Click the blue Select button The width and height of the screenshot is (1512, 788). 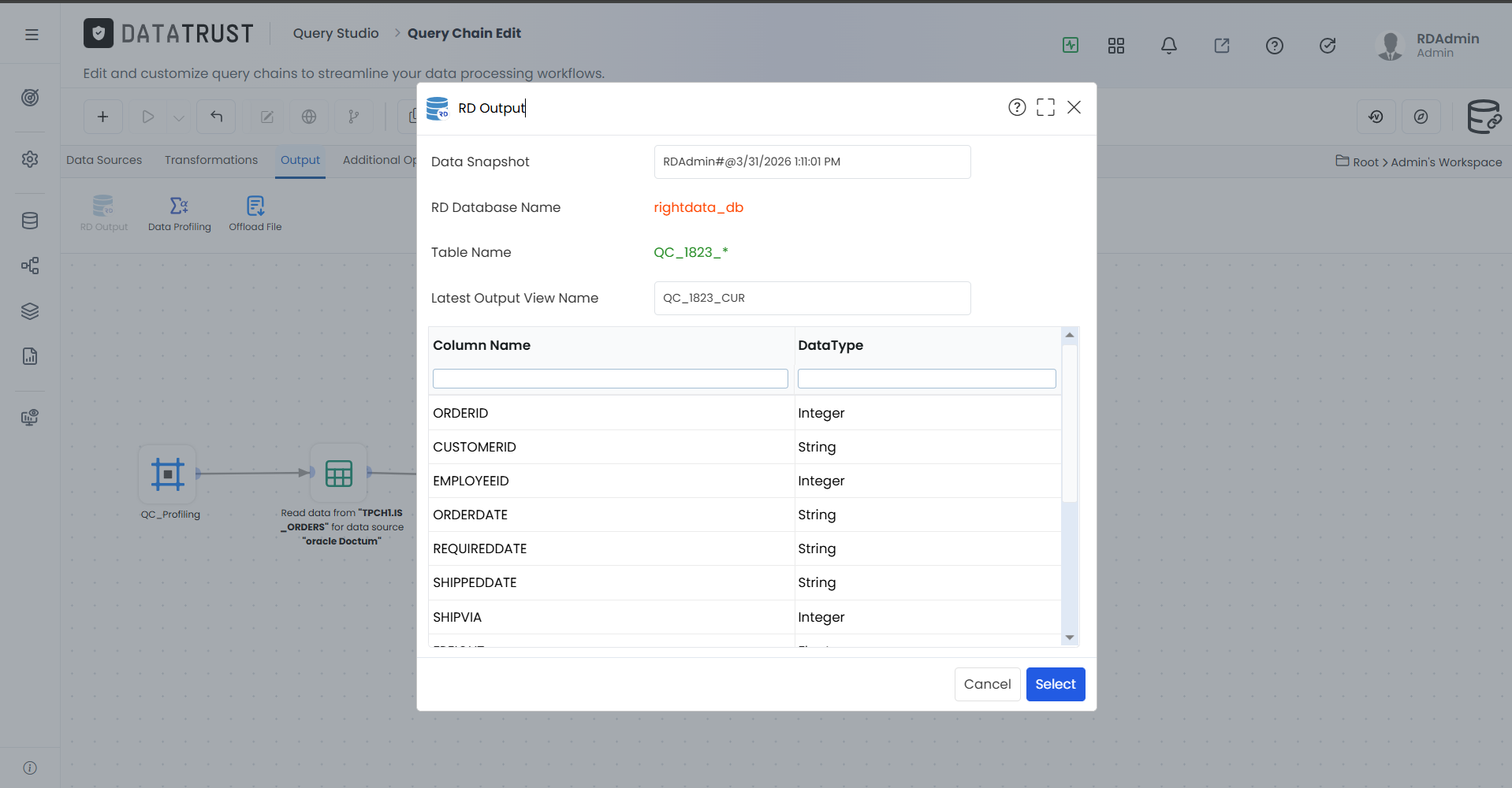click(1056, 684)
